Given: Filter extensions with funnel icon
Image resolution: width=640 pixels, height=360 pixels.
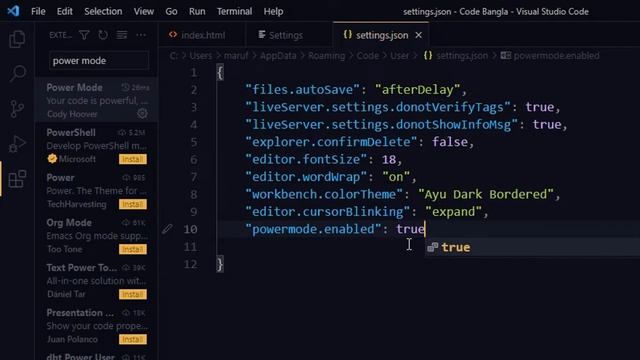Looking at the screenshot, I should click(x=84, y=35).
